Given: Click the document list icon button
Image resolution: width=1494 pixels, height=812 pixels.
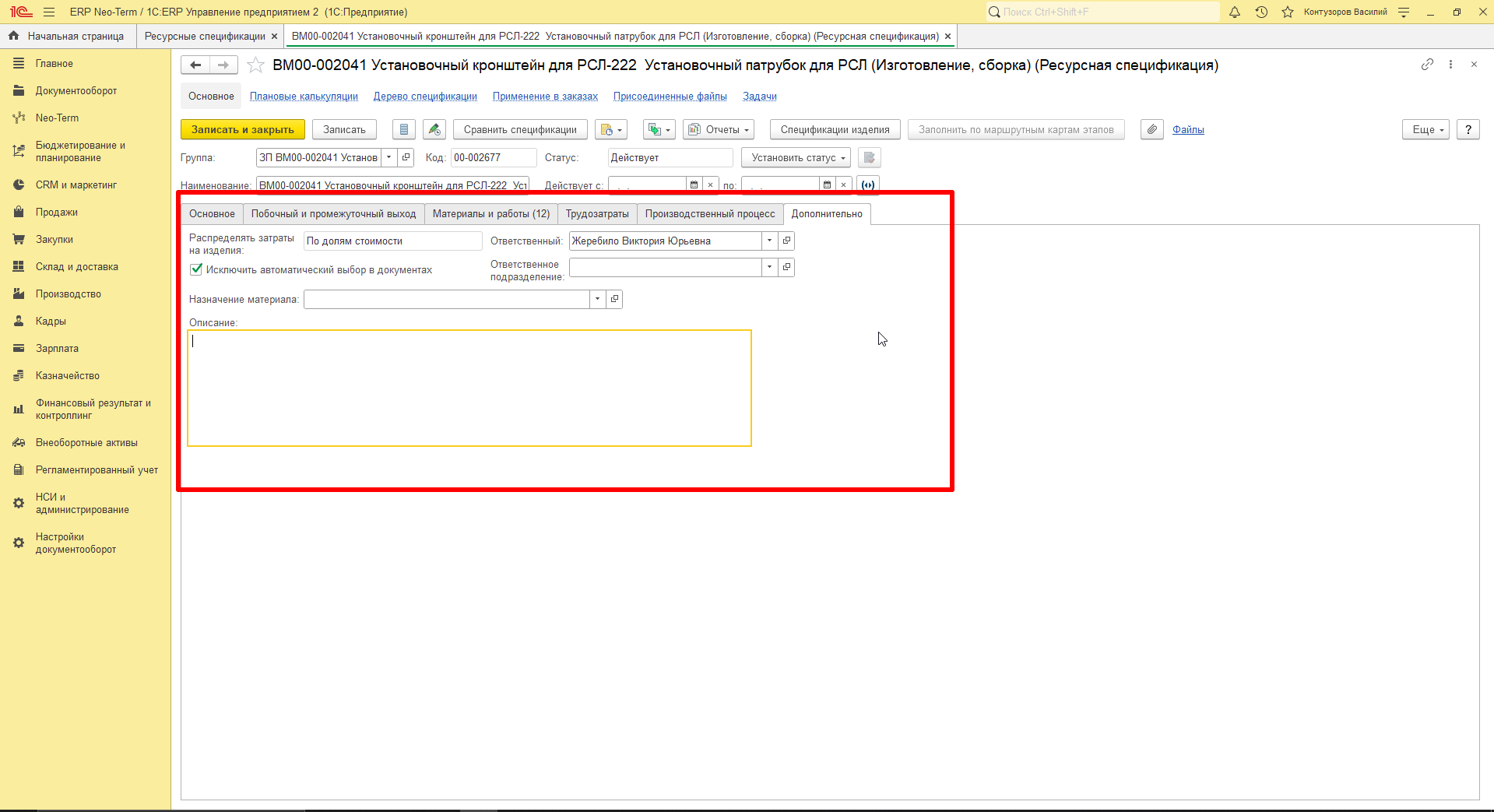Looking at the screenshot, I should [x=403, y=129].
